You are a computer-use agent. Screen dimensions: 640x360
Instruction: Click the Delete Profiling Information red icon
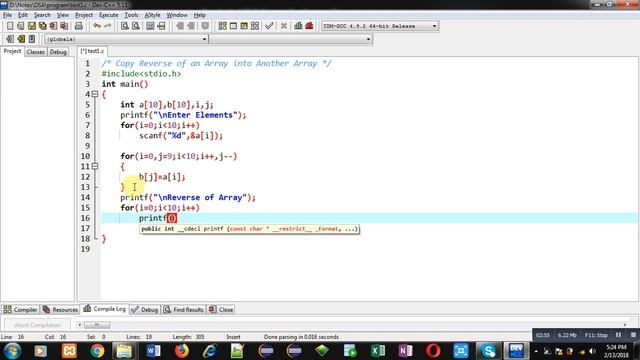coord(309,26)
